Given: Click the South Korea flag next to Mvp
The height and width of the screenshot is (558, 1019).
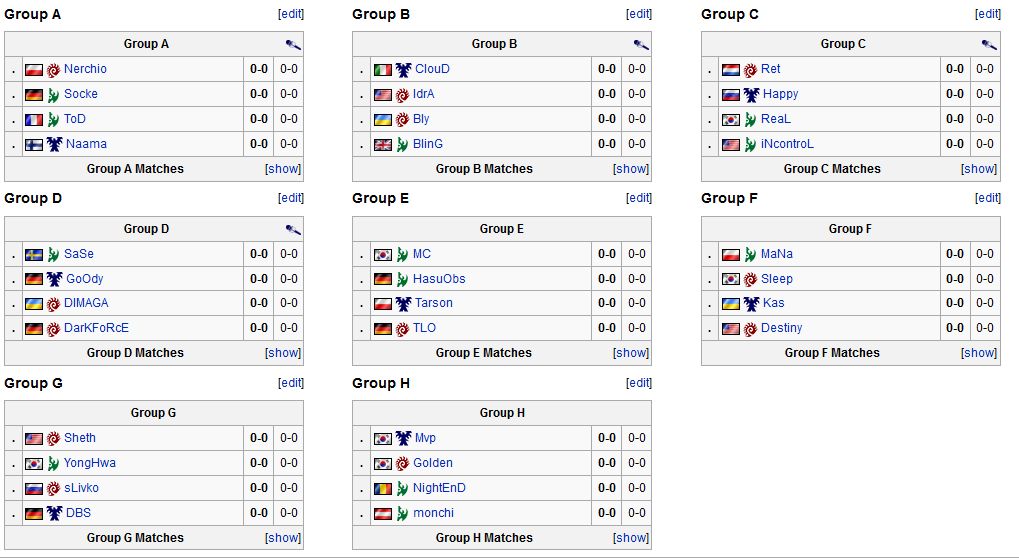Looking at the screenshot, I should click(383, 439).
